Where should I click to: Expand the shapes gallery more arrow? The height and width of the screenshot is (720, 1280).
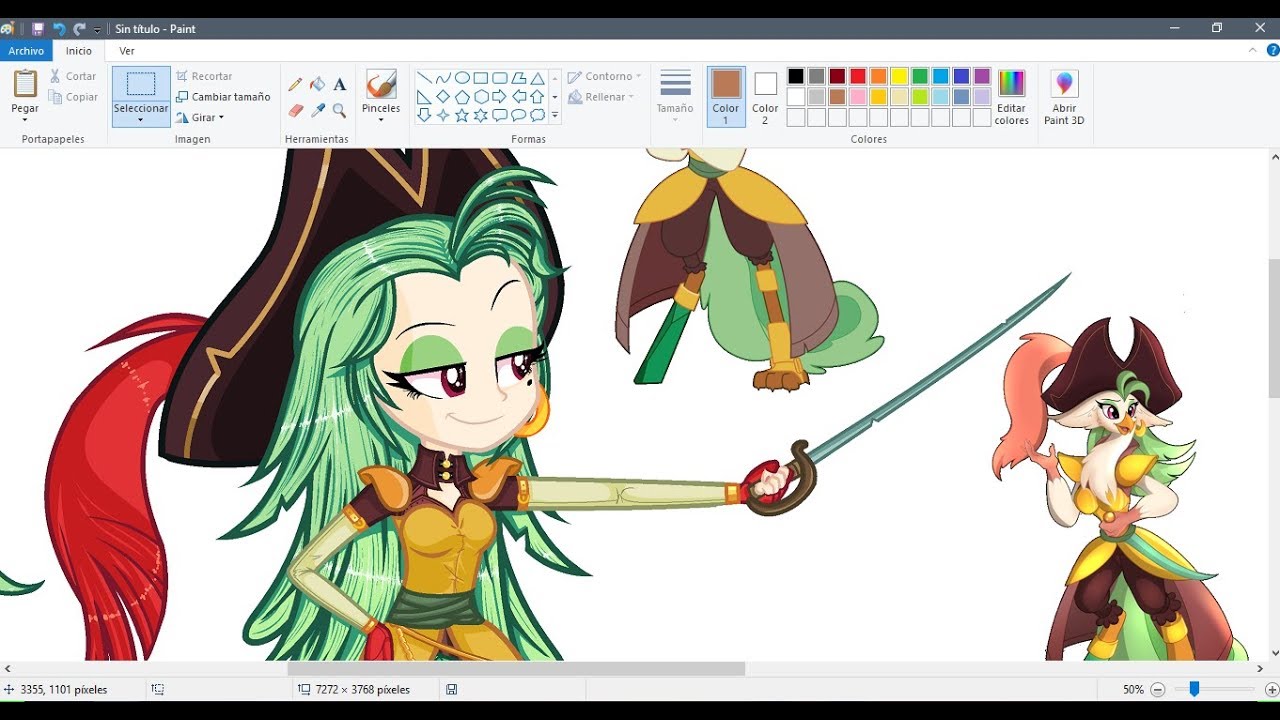(555, 116)
